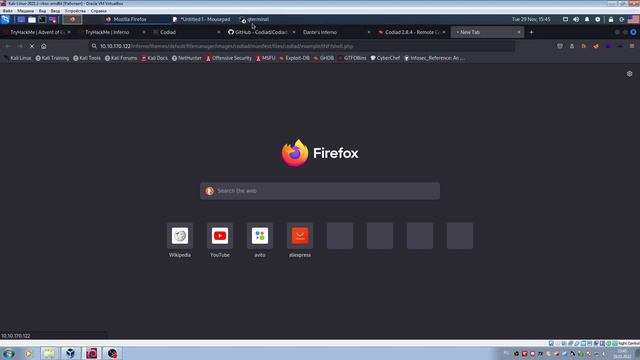Switch to TryHackMe Advent of Cyber tab
The width and height of the screenshot is (640, 360).
tap(37, 32)
